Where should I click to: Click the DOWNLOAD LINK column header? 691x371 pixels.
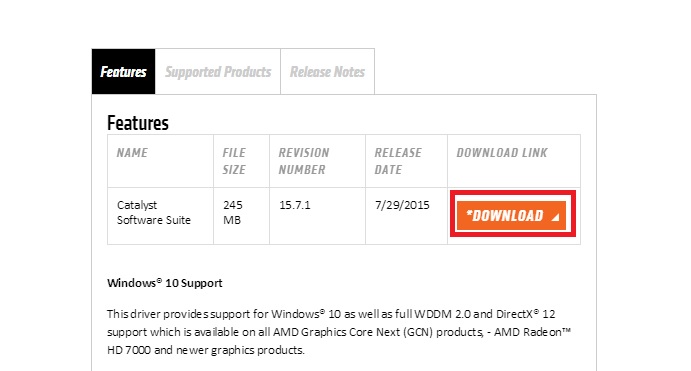click(x=502, y=152)
